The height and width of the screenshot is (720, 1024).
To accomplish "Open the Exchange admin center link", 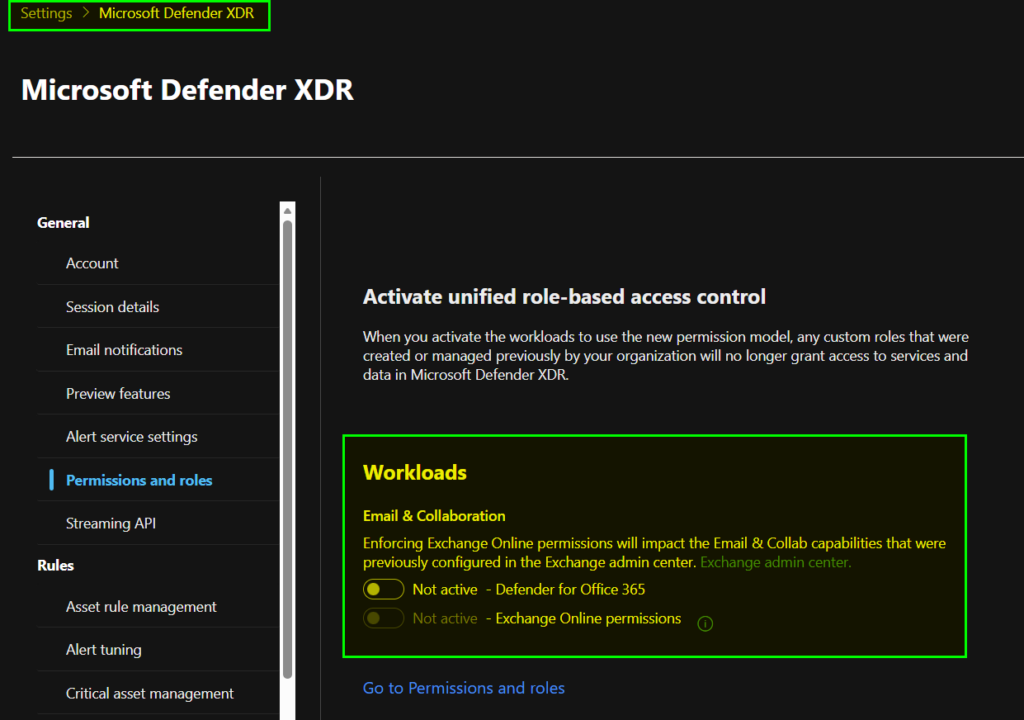I will coord(775,562).
